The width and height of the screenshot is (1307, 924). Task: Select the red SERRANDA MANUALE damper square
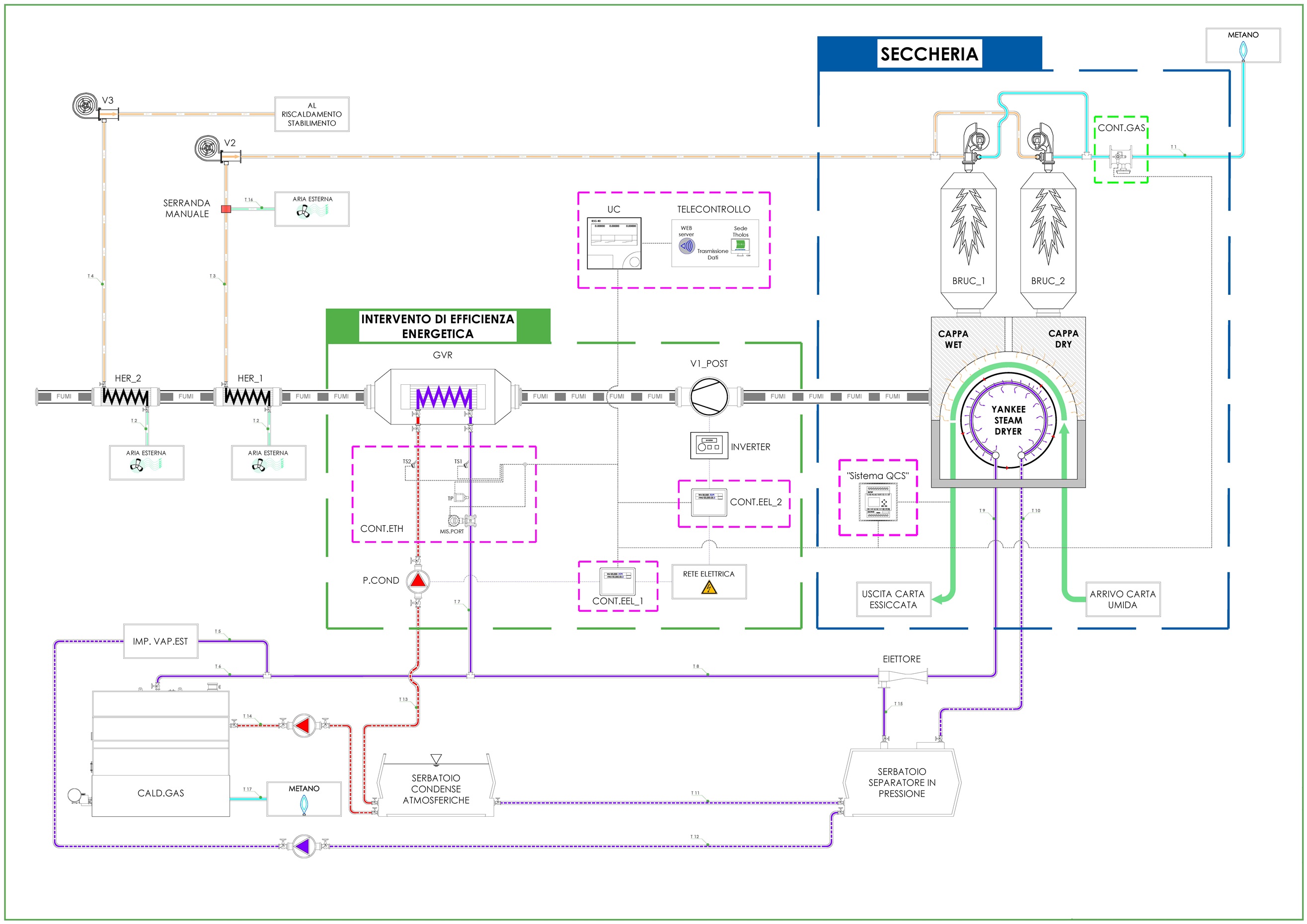(x=226, y=209)
